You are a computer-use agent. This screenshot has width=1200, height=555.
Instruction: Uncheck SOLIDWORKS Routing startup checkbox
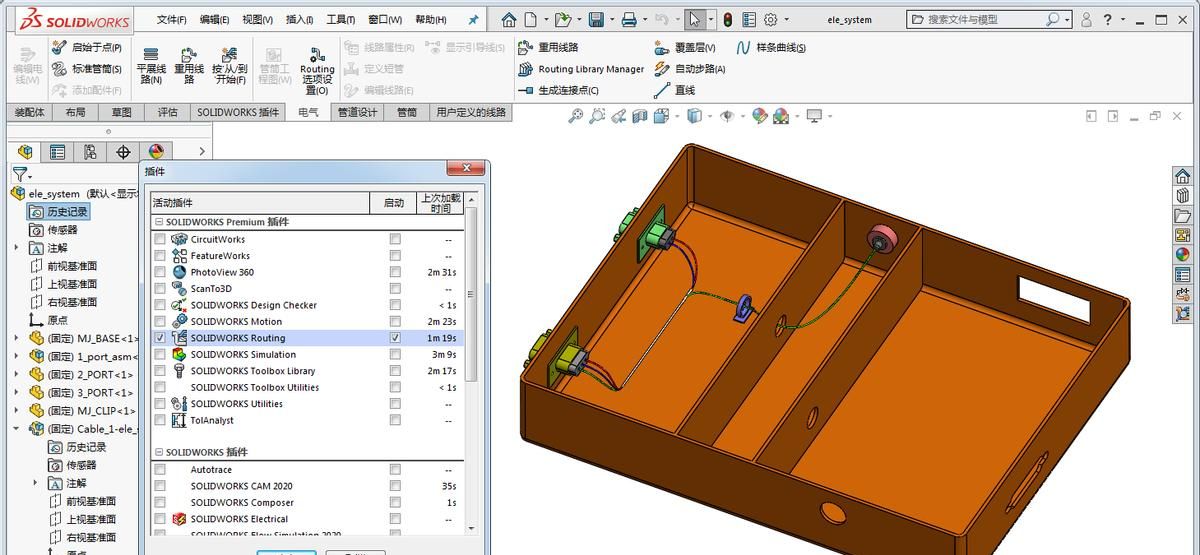click(x=395, y=338)
